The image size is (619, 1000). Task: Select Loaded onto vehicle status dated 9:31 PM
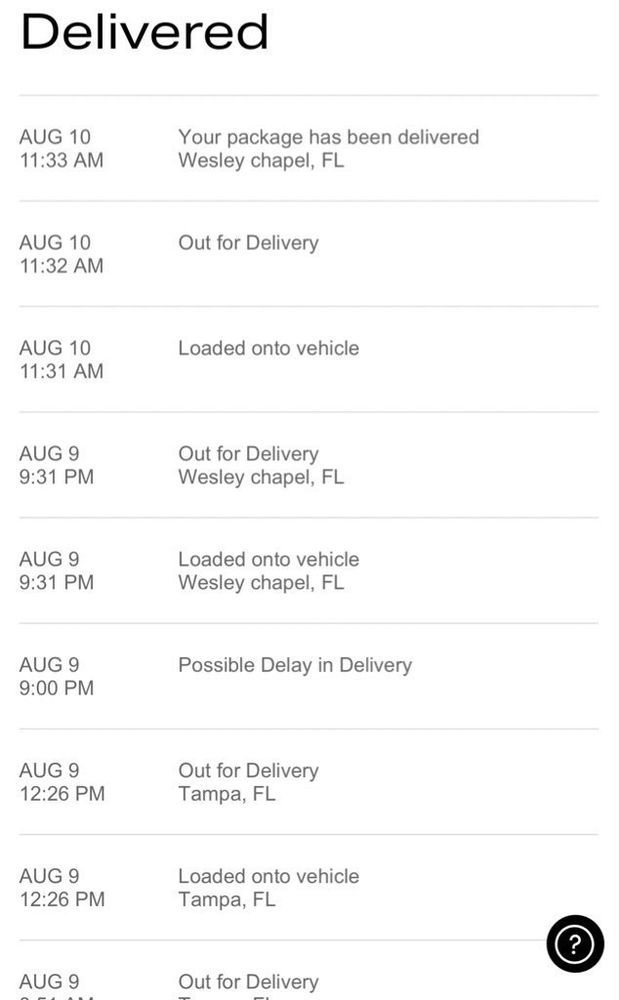click(x=268, y=559)
